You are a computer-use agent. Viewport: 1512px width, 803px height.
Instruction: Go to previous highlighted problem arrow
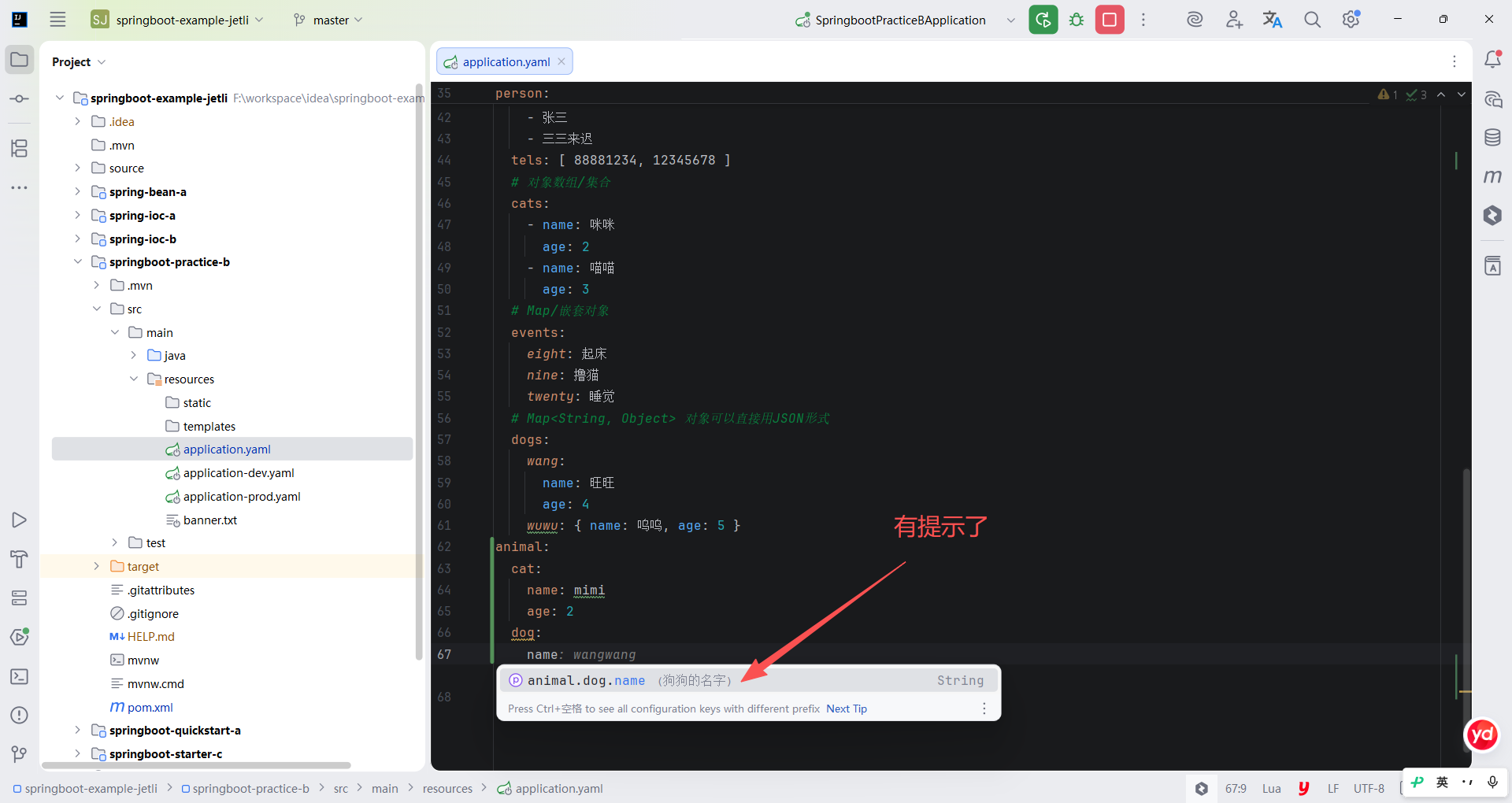(1441, 94)
